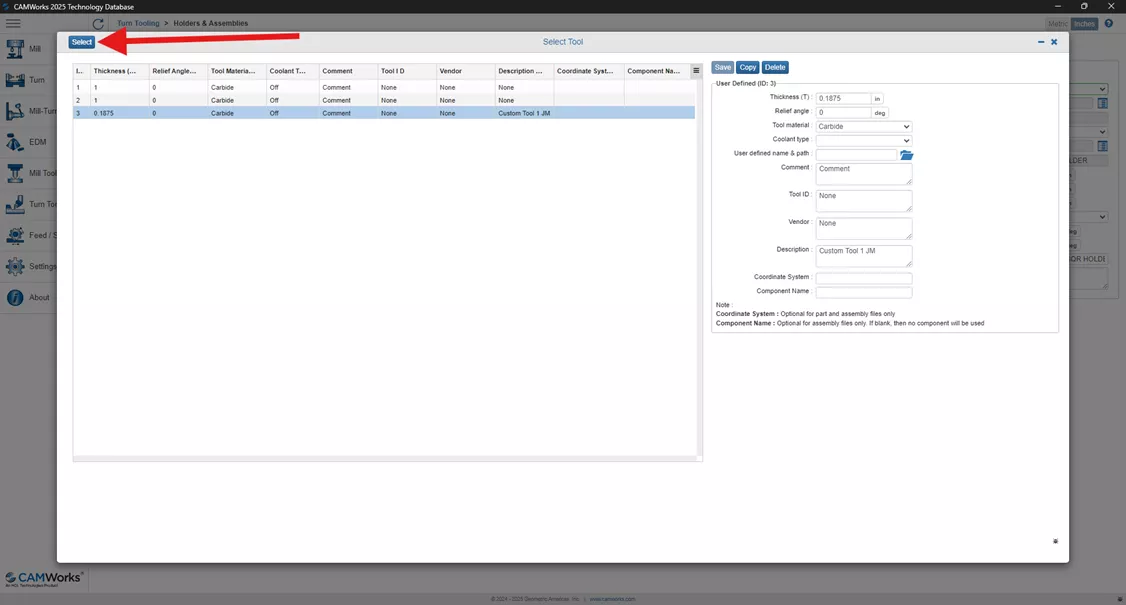
Task: Open the Feed / Speed section
Action: (14, 234)
